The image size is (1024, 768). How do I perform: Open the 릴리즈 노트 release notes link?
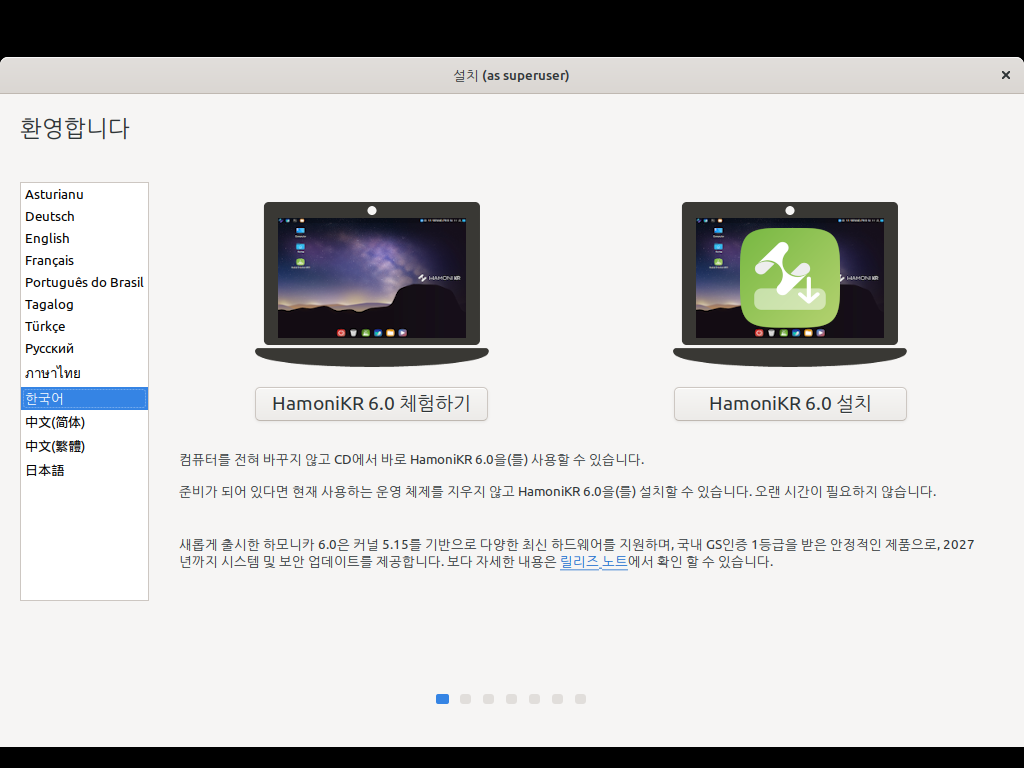593,562
